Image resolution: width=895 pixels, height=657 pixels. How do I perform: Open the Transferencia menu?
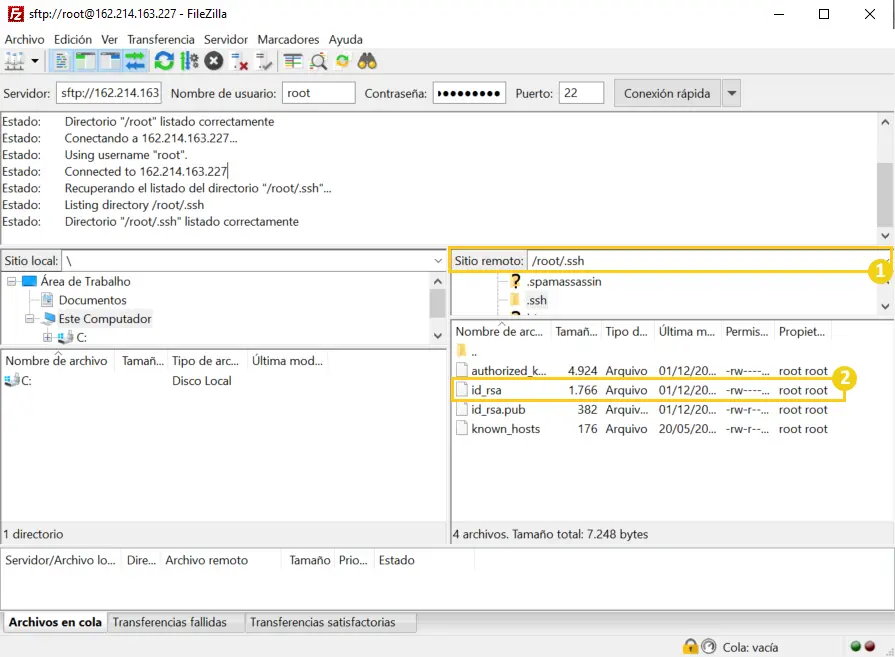pos(160,39)
